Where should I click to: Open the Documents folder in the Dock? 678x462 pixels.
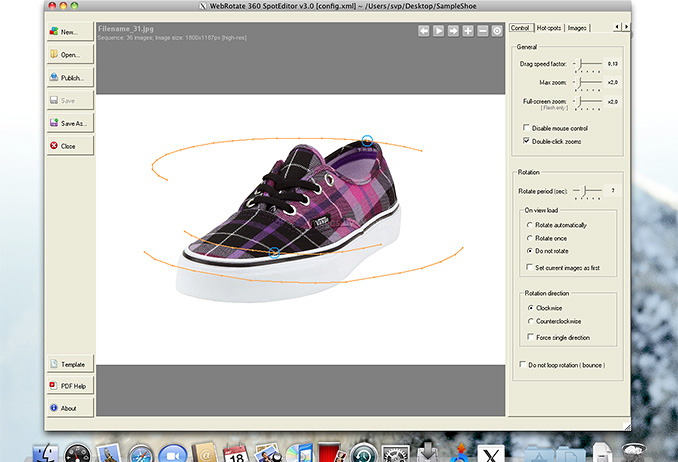(571, 454)
